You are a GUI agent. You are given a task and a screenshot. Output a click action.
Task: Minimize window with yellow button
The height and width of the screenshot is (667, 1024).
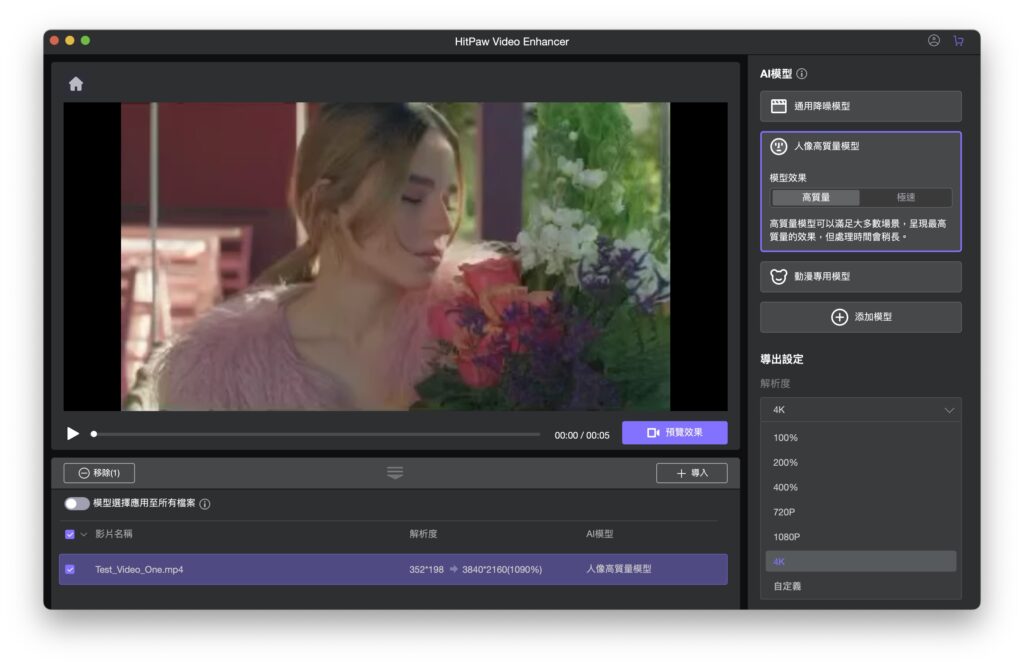click(70, 41)
